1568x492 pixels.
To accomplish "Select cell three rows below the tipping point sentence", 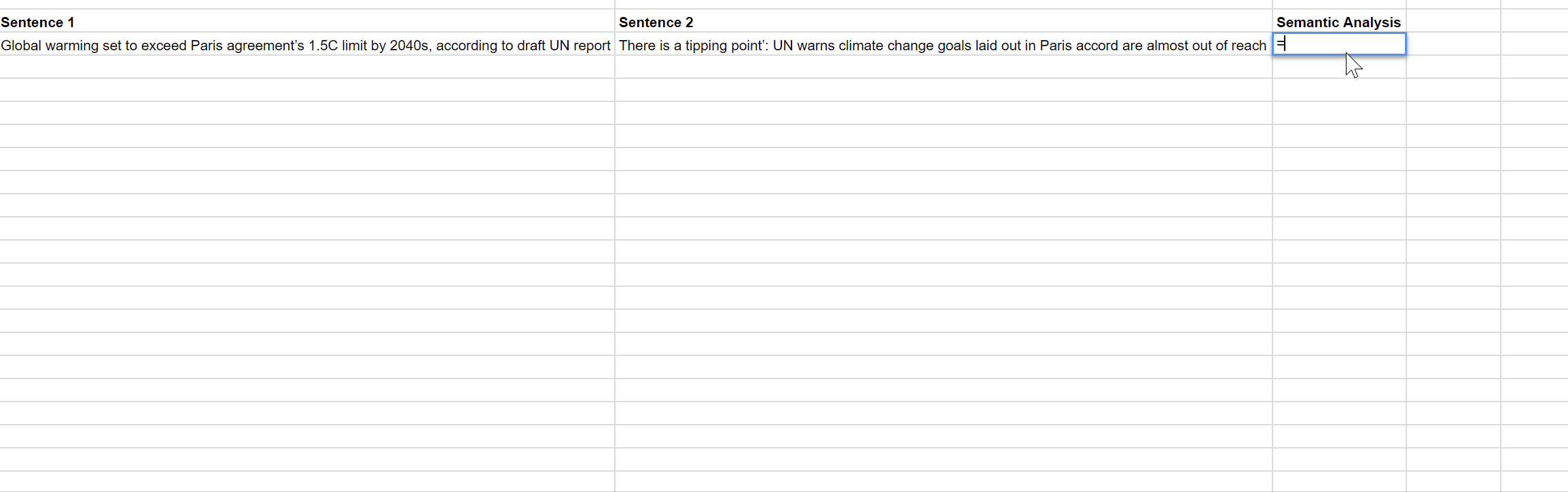I will click(943, 113).
